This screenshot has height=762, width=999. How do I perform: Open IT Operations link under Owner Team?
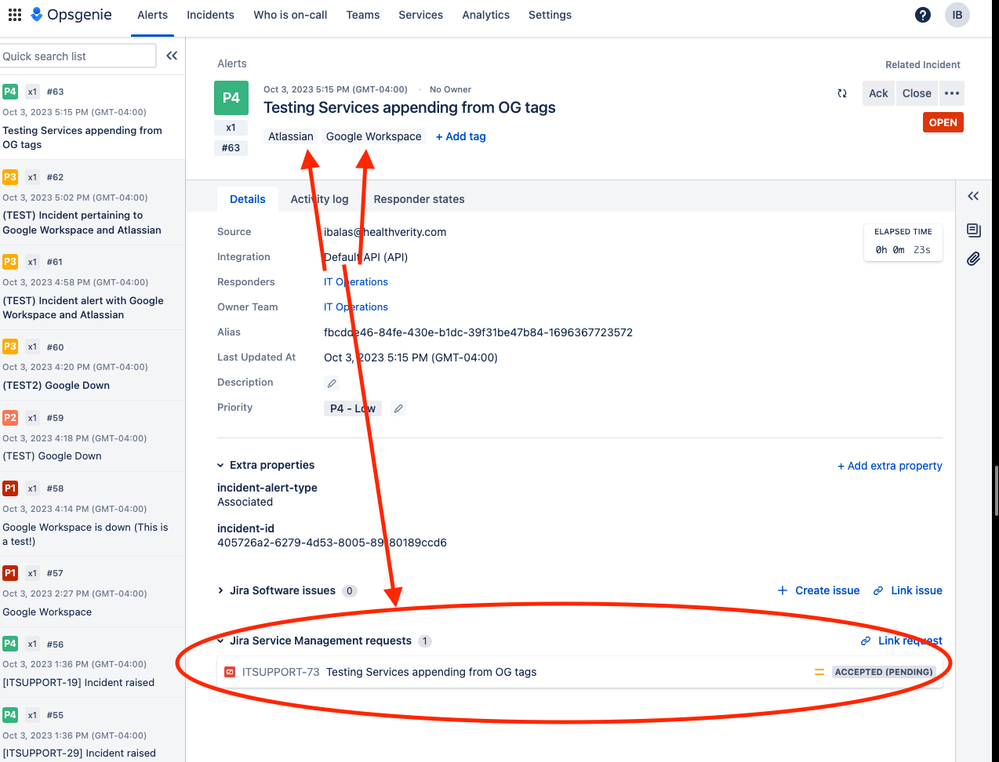tap(356, 307)
